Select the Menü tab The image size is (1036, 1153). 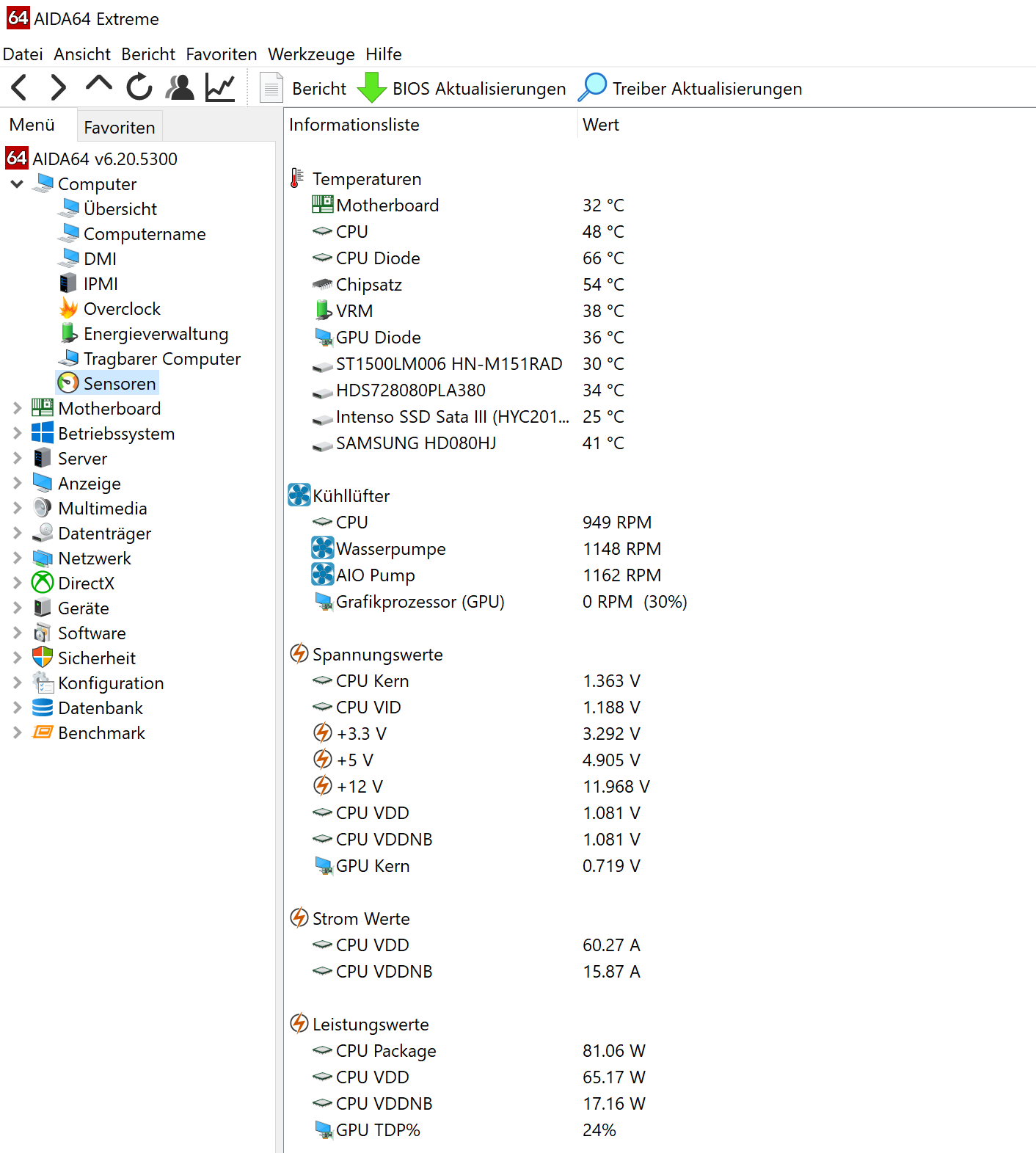click(32, 125)
